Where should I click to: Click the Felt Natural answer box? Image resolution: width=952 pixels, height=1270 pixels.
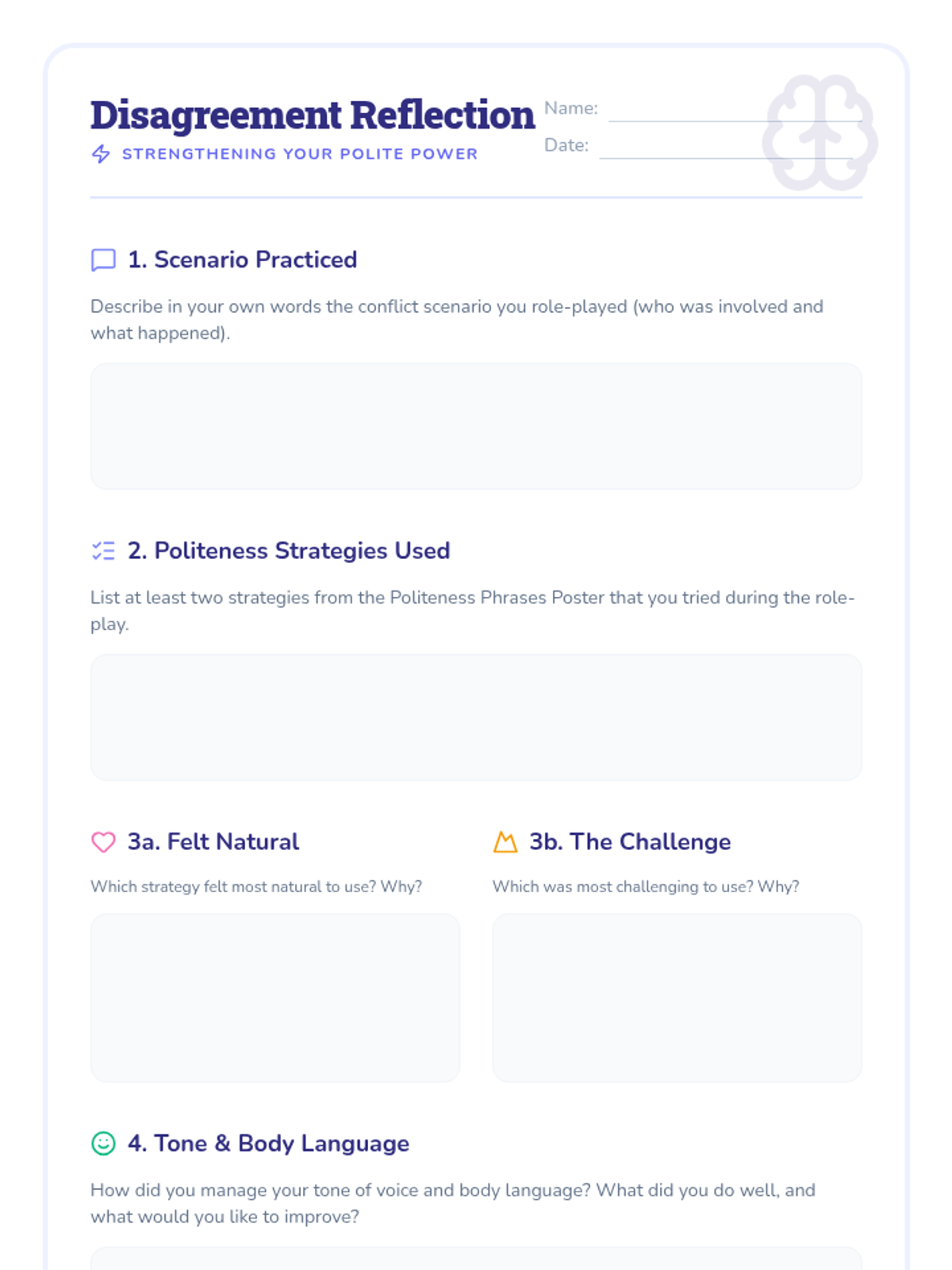(275, 997)
